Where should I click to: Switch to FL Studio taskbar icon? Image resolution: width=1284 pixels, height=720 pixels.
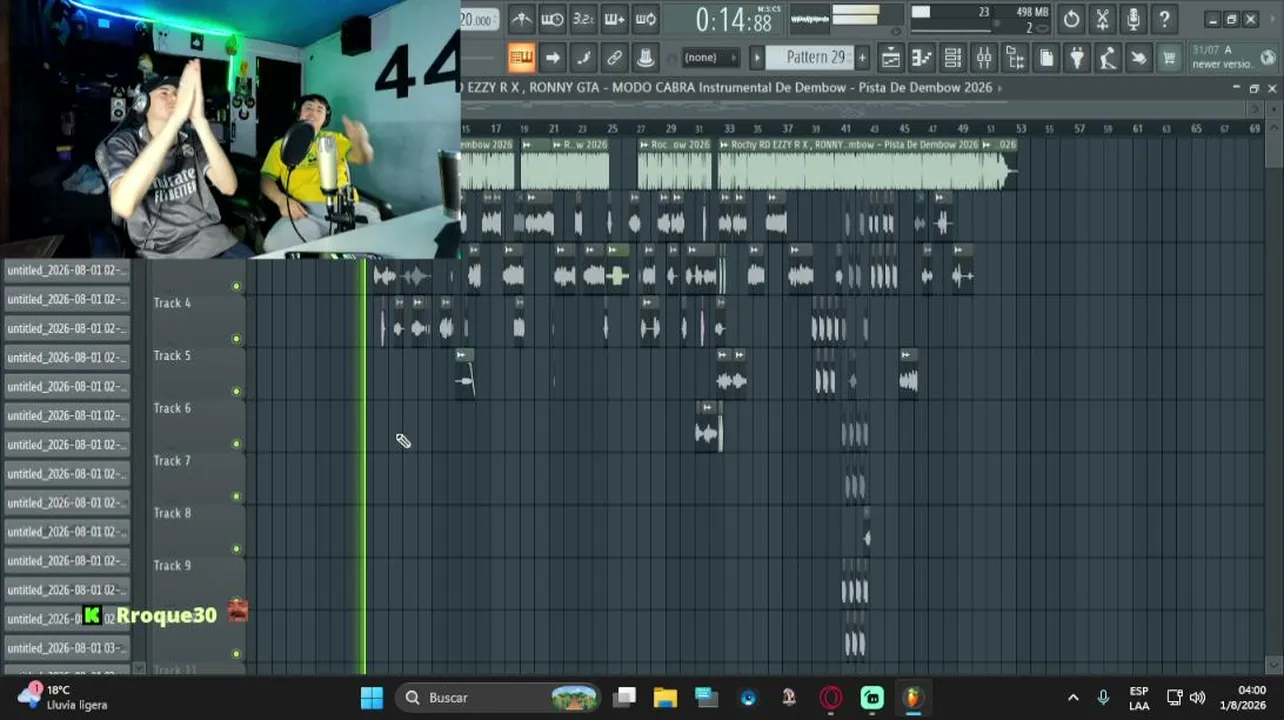click(912, 698)
